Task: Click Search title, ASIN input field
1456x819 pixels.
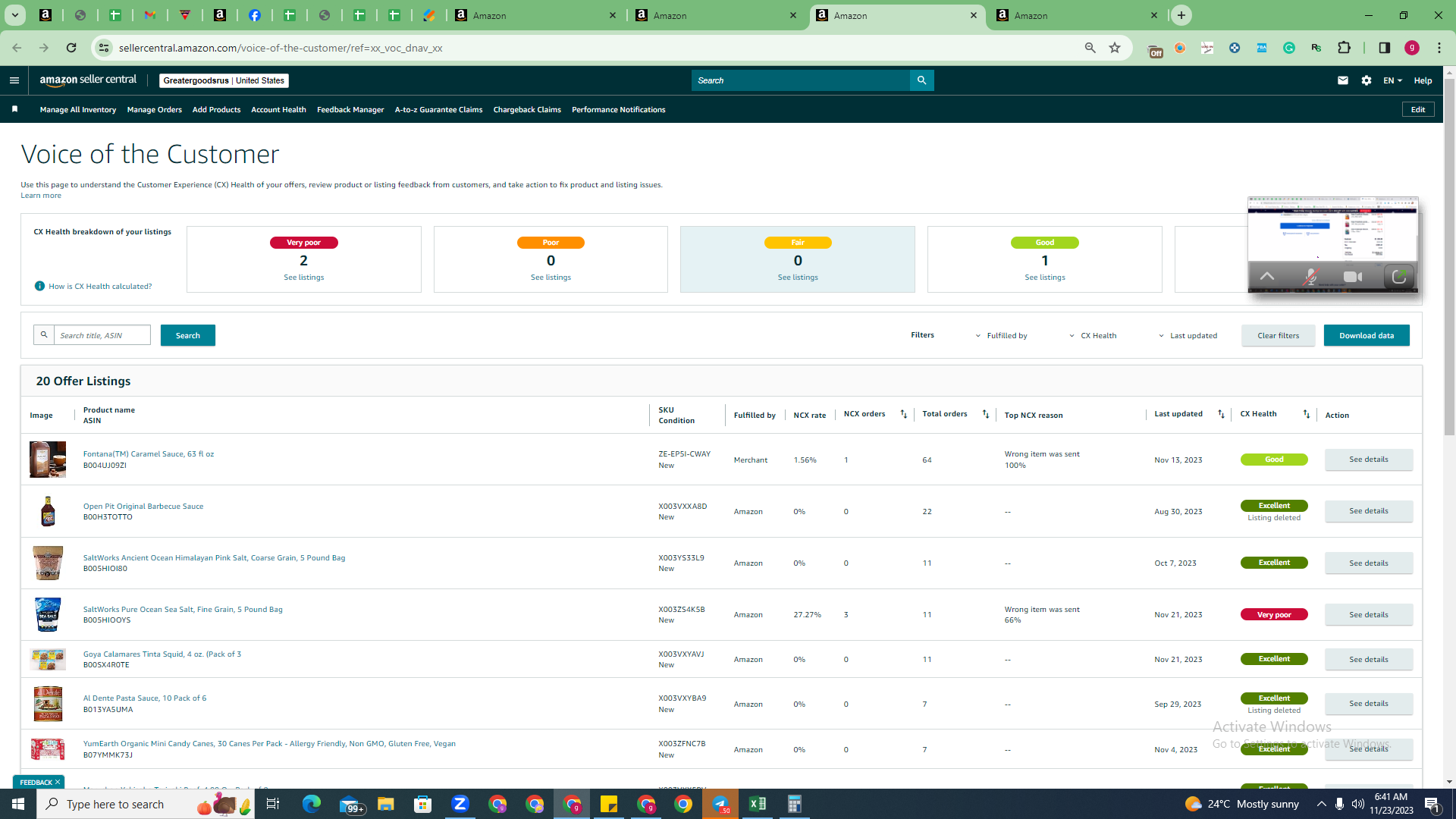Action: click(x=102, y=335)
